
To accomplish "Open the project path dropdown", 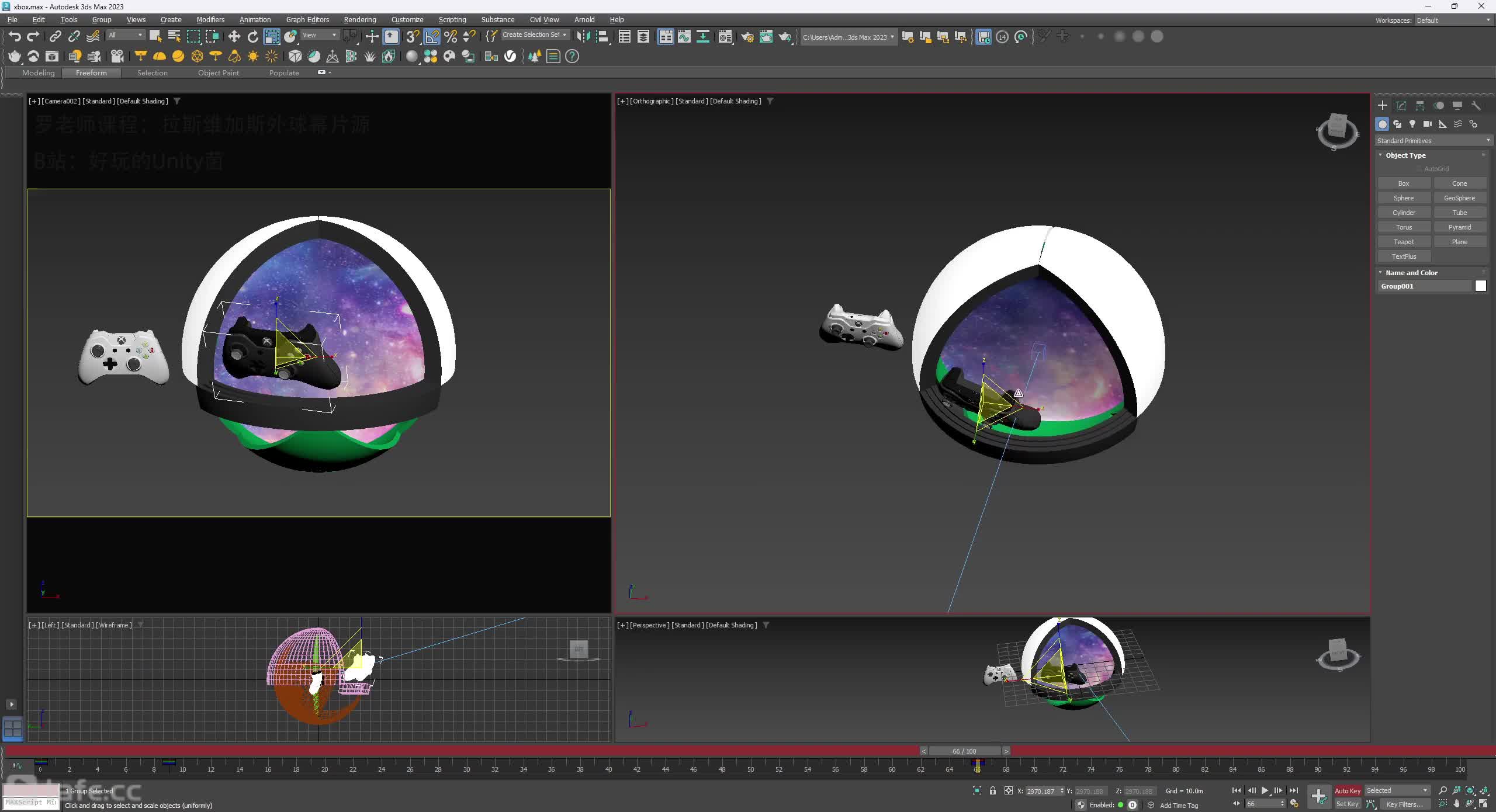I will coord(849,37).
